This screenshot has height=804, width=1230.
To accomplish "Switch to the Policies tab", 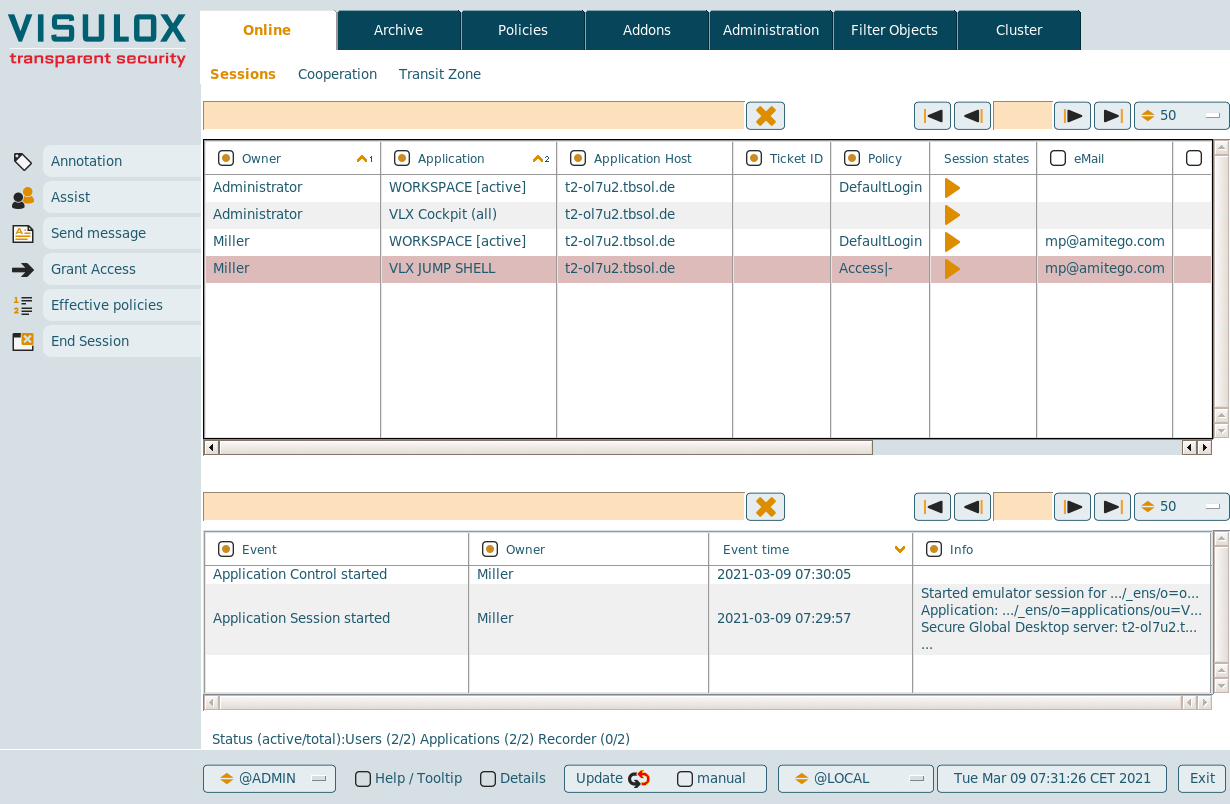I will point(523,30).
